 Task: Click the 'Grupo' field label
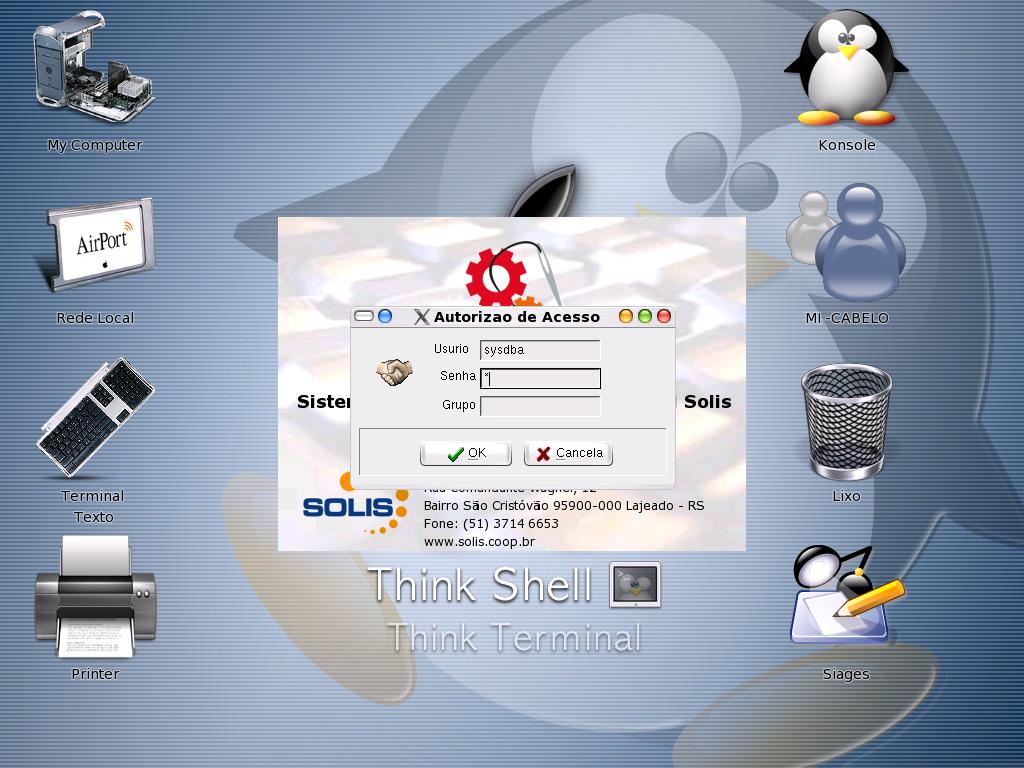click(458, 405)
